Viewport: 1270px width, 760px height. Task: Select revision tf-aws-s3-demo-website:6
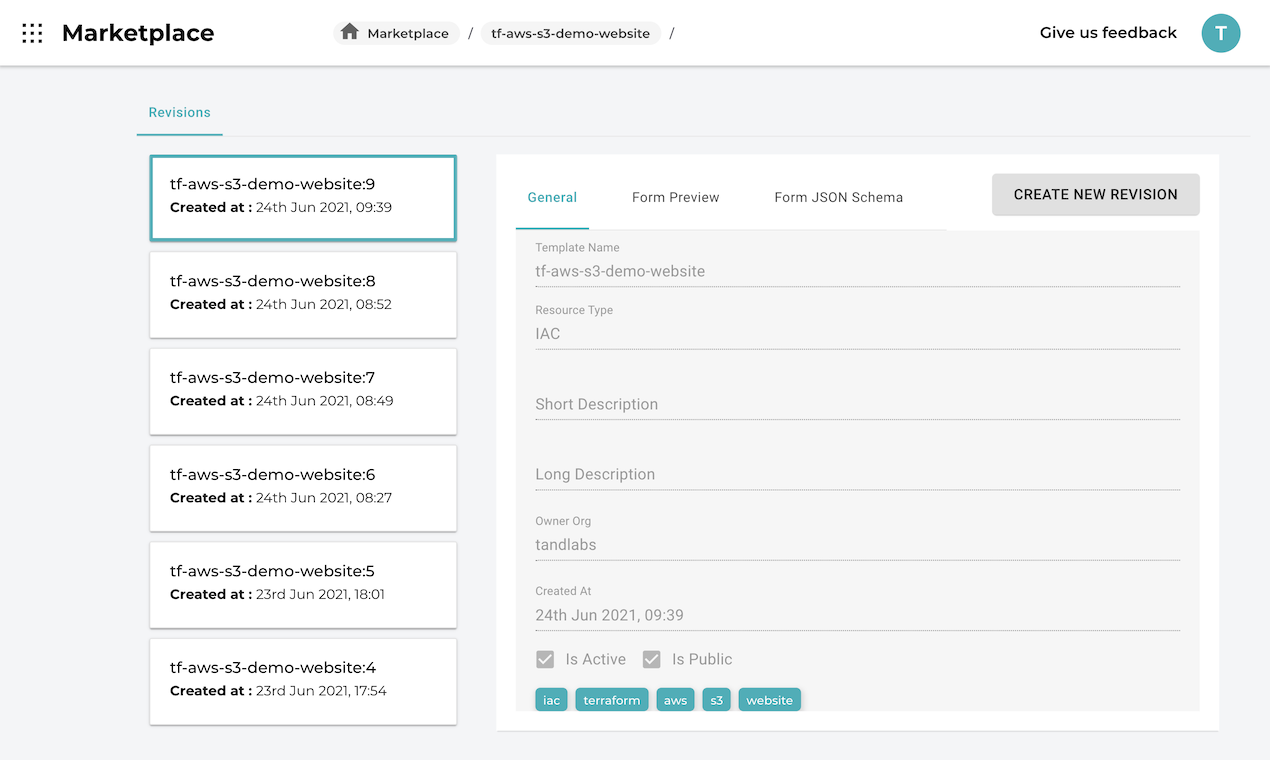click(x=303, y=488)
